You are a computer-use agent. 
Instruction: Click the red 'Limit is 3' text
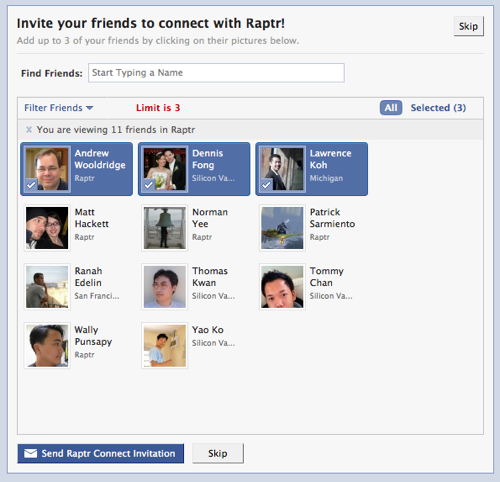pyautogui.click(x=158, y=108)
